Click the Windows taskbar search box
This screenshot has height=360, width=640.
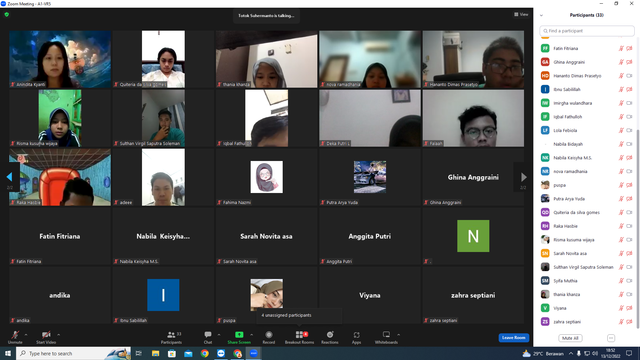pyautogui.click(x=73, y=353)
